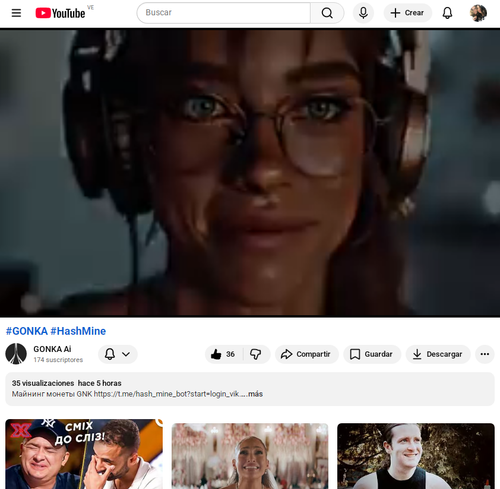
Task: Expand description with ...más
Action: [x=254, y=394]
